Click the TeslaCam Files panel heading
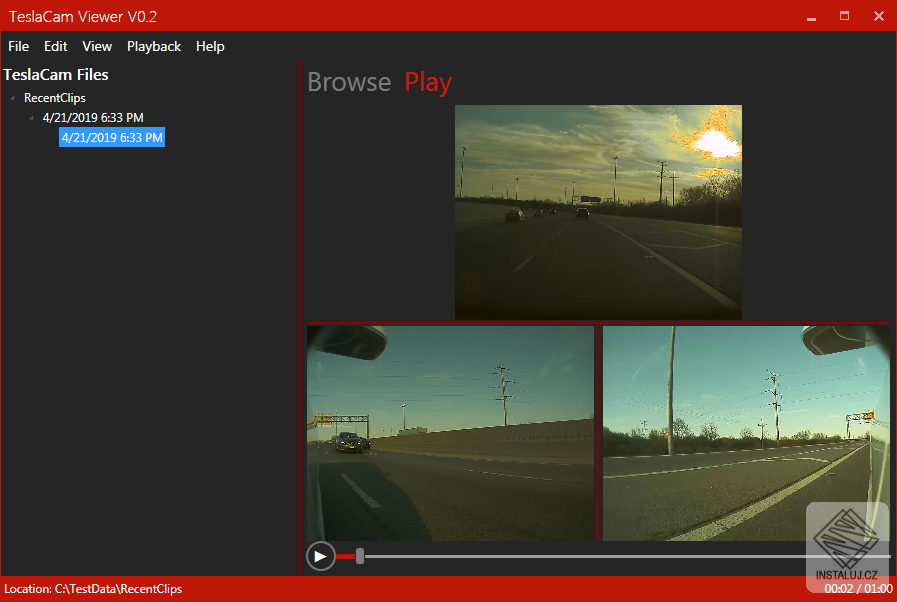 [55, 74]
